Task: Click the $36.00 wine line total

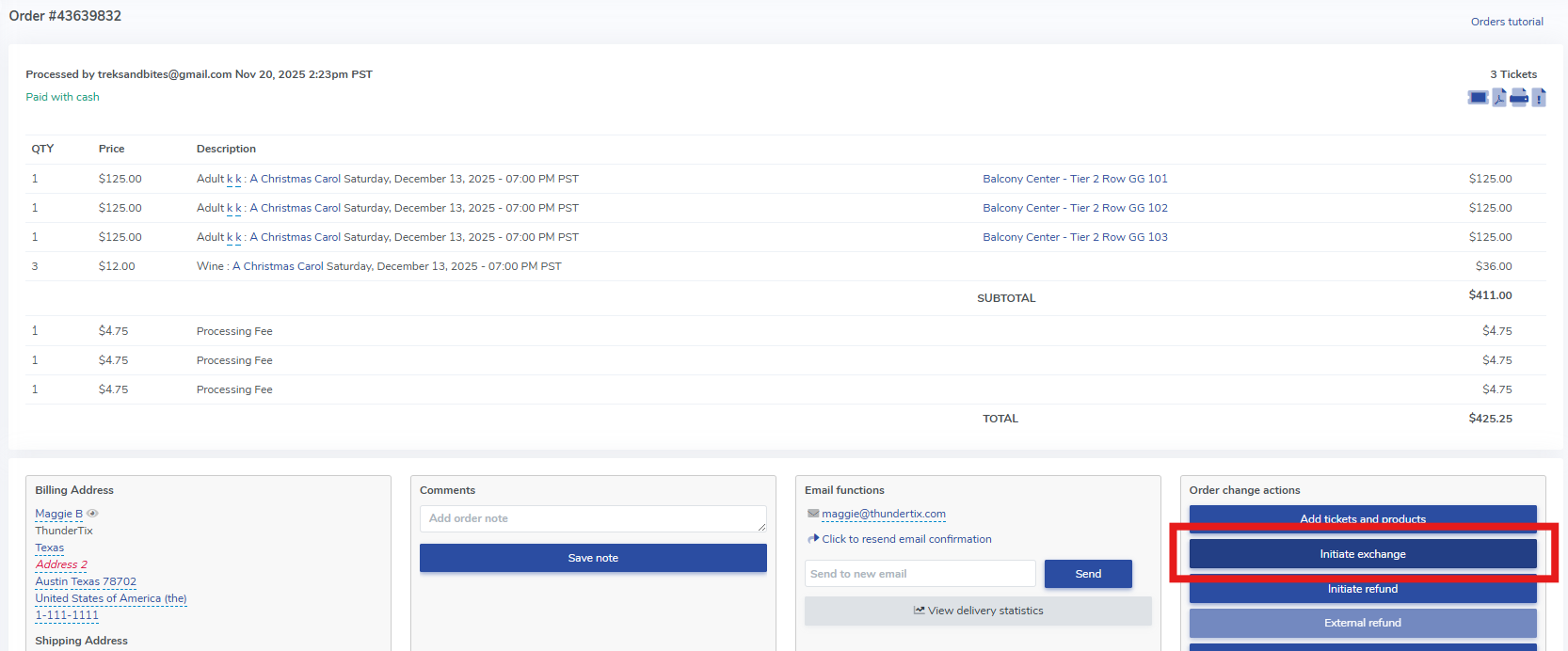Action: point(1494,266)
